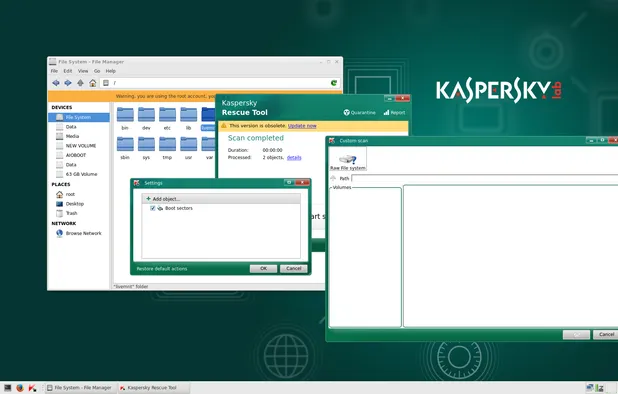
Task: Open the usr folder
Action: pos(188,148)
